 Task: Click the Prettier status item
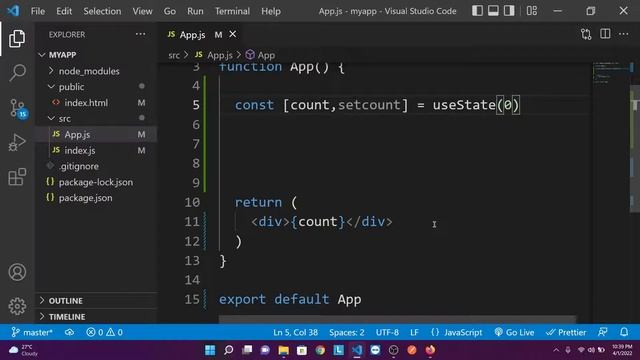click(566, 332)
